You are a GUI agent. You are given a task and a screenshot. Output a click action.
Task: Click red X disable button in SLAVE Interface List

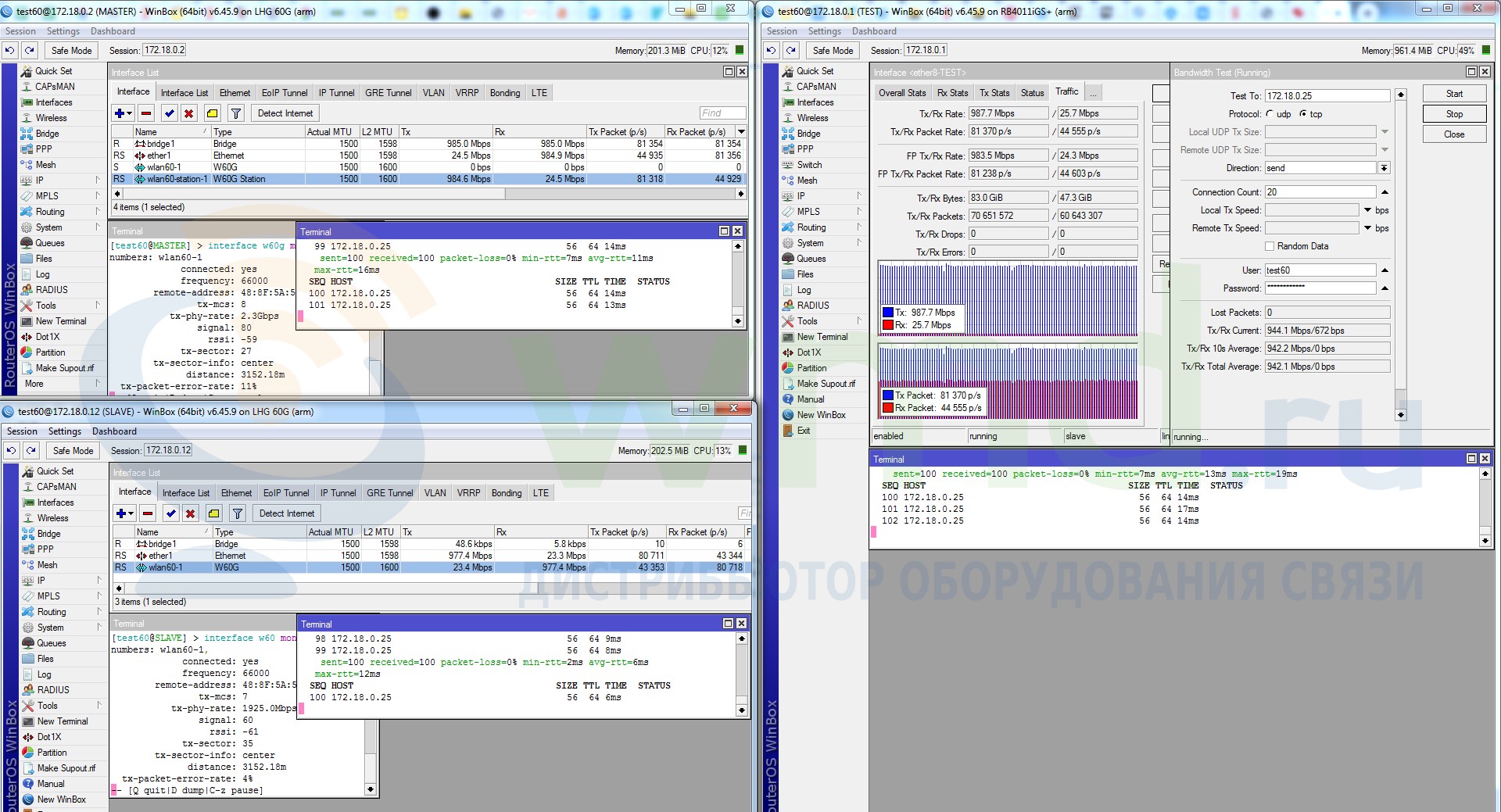click(190, 513)
